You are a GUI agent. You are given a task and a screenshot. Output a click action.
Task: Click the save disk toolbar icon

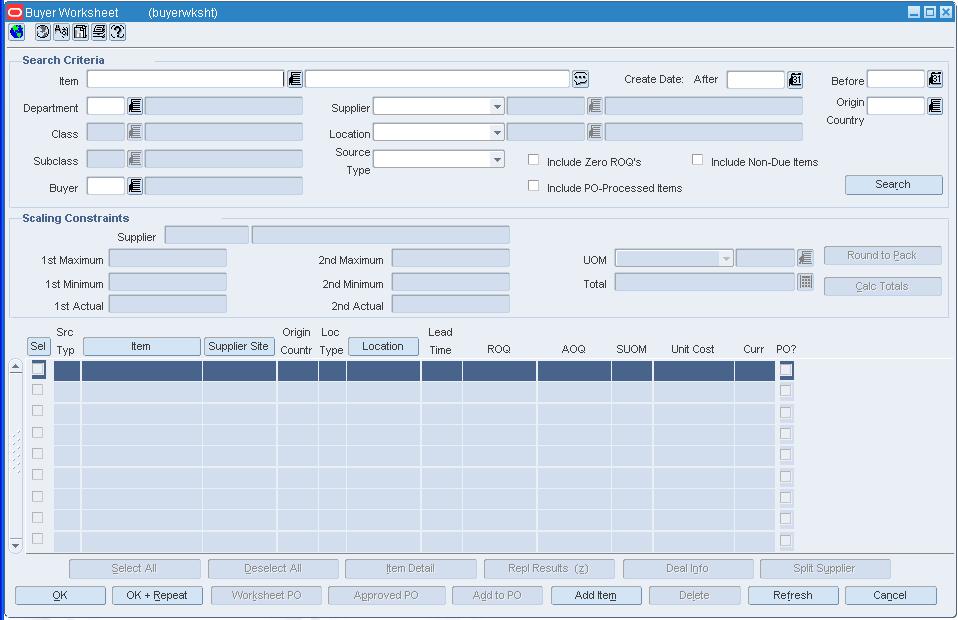[x=80, y=32]
